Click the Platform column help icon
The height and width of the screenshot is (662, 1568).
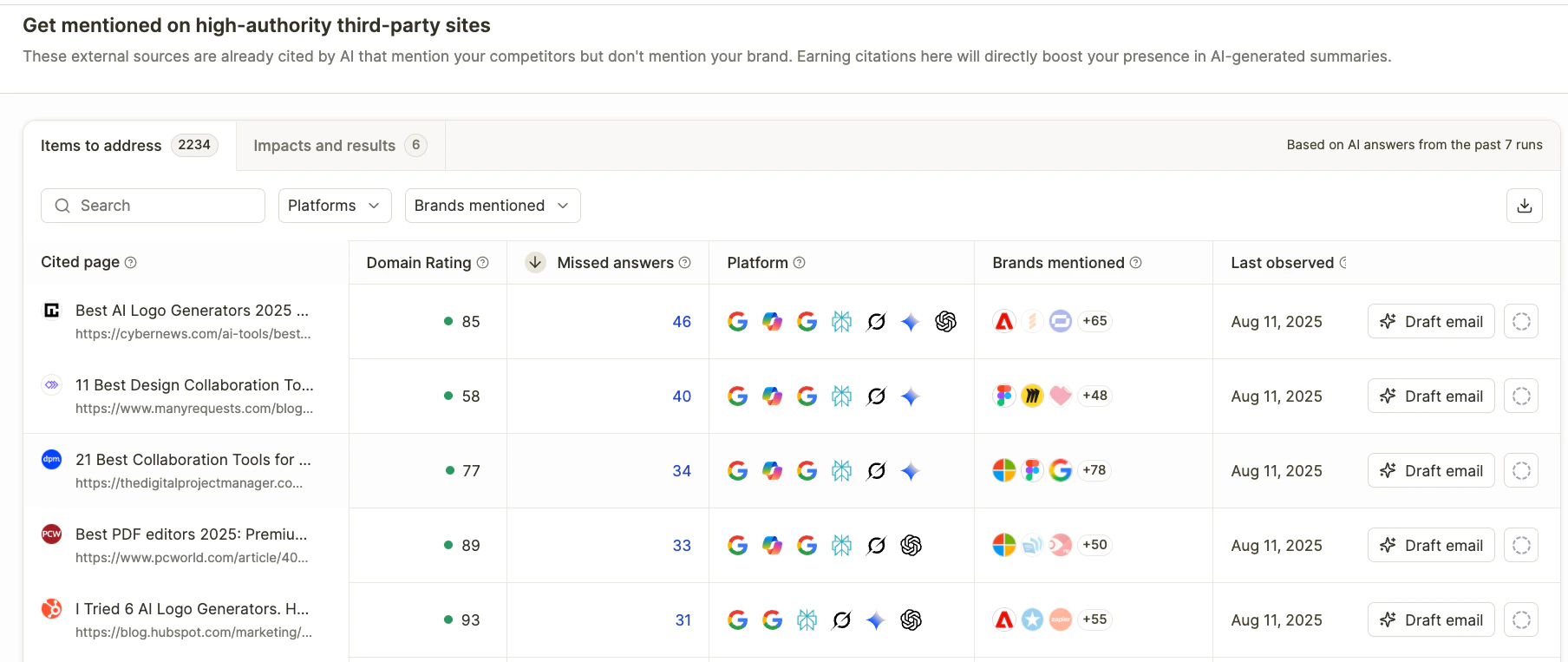click(x=800, y=263)
